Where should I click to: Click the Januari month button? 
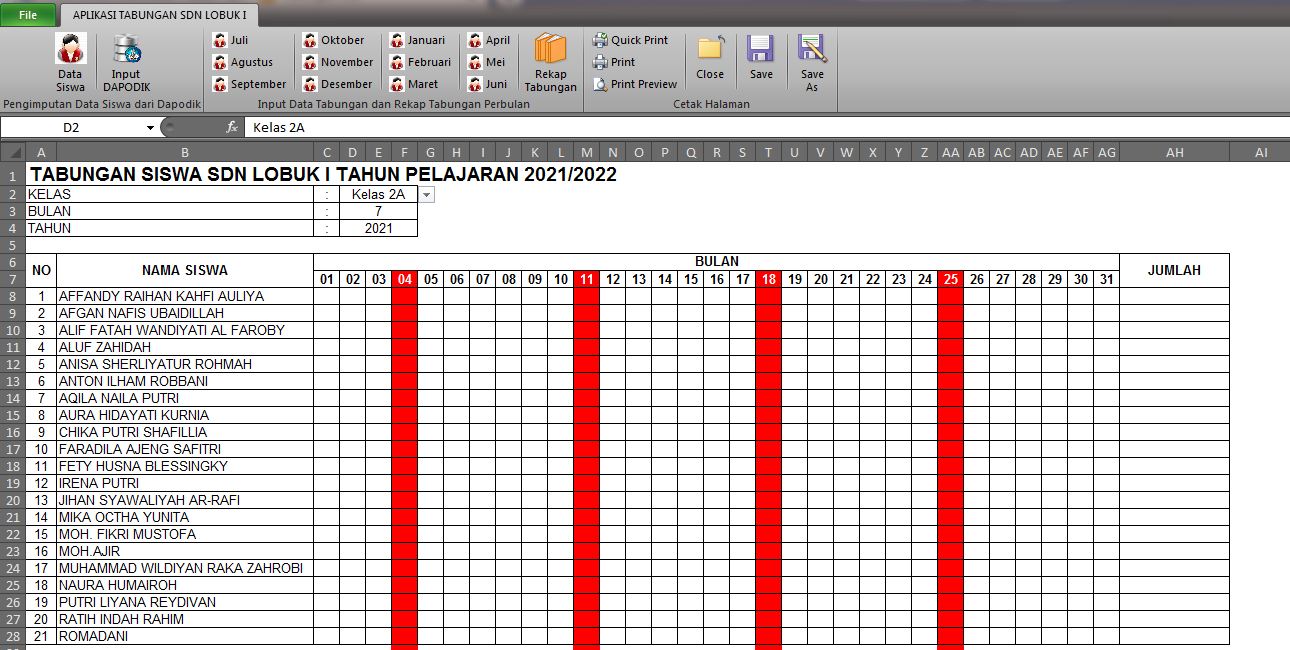coord(419,40)
